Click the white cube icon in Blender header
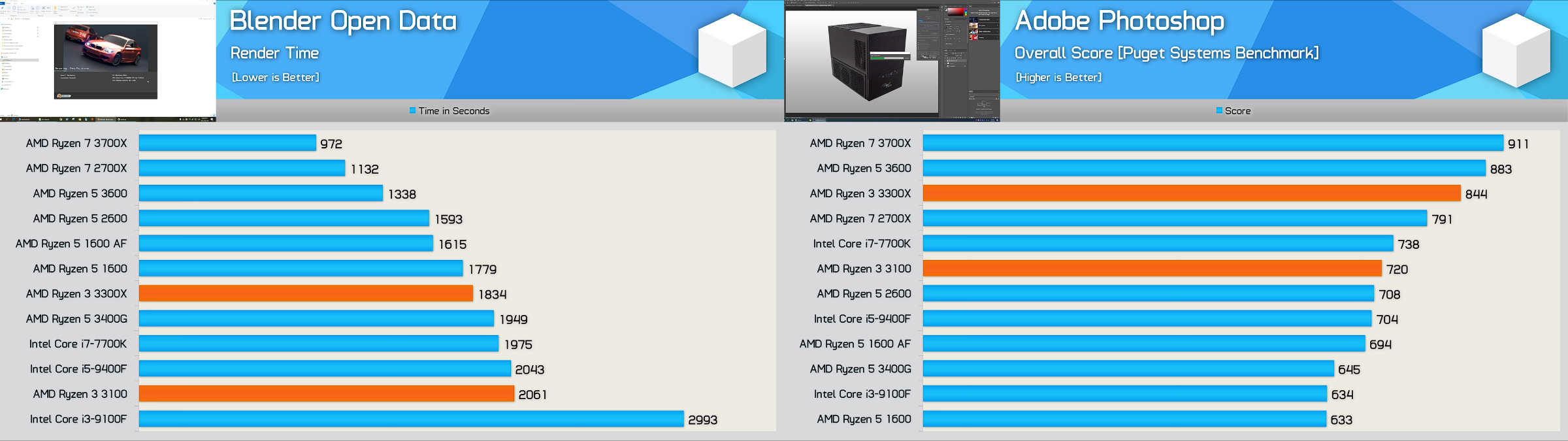Viewport: 1568px width, 441px height. click(x=732, y=50)
